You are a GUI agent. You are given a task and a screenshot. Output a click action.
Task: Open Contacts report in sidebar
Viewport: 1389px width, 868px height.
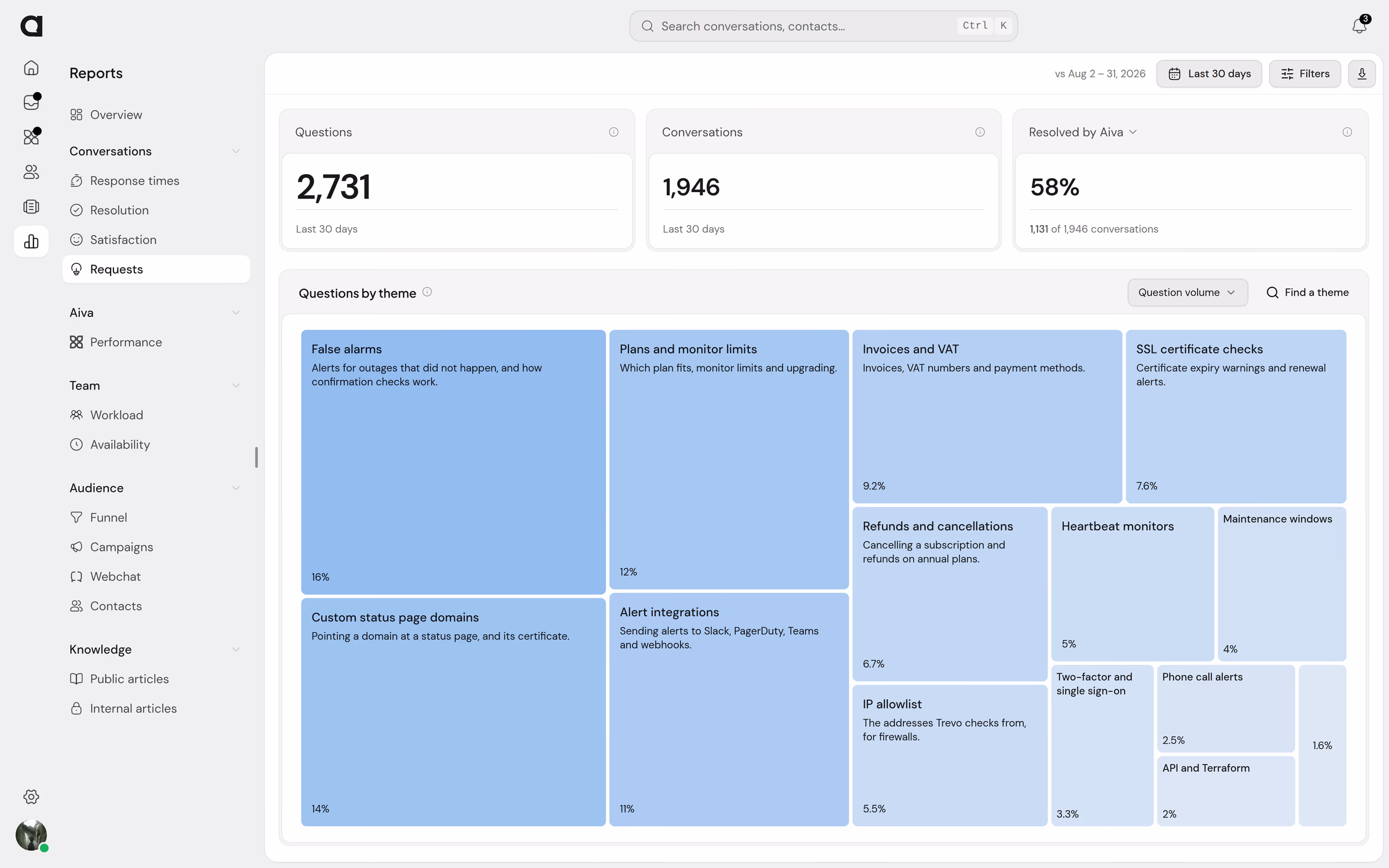coord(156,606)
